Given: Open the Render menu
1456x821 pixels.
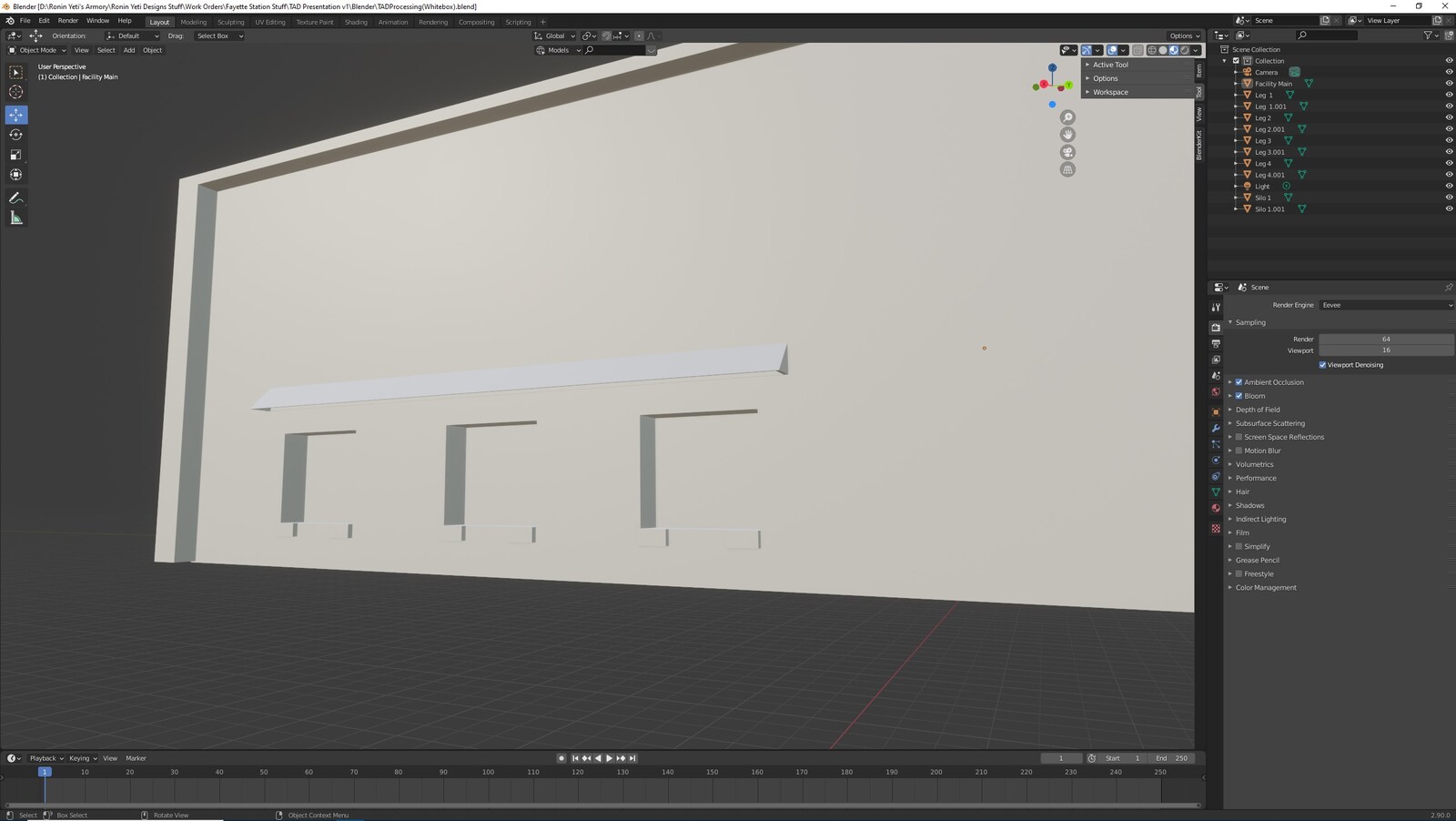Looking at the screenshot, I should click(x=68, y=21).
